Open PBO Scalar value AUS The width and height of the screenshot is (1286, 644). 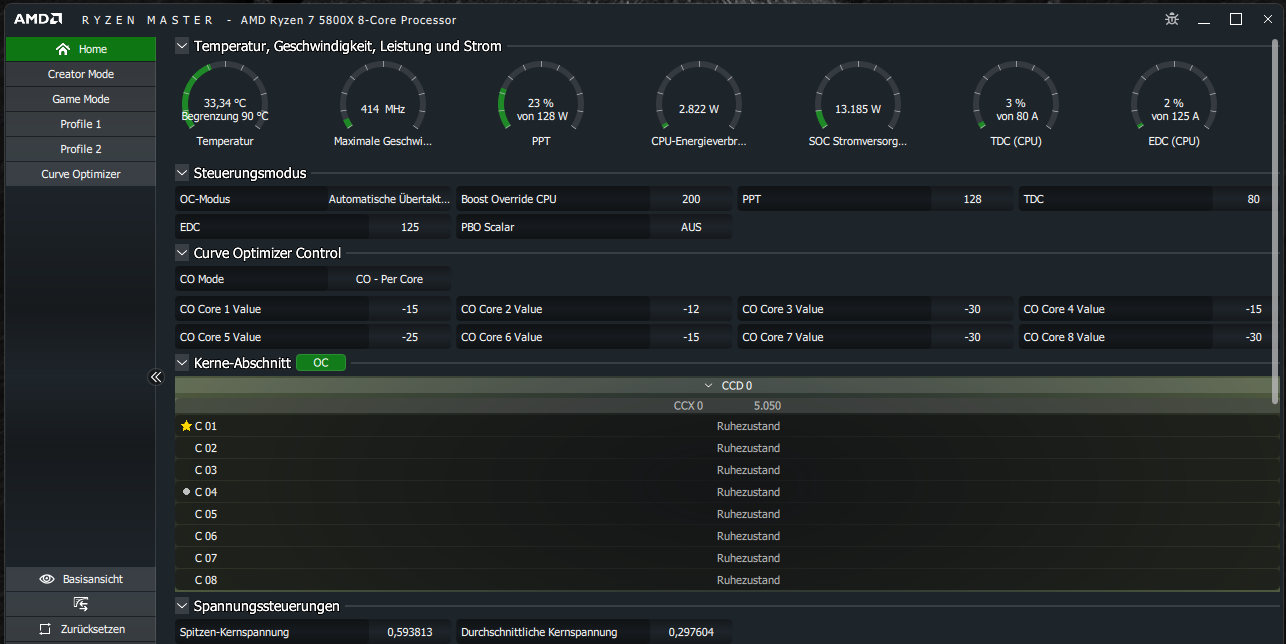[x=691, y=227]
